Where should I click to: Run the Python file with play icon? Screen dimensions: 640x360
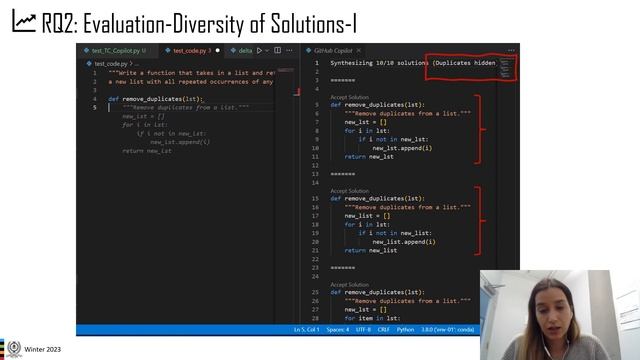(x=259, y=51)
